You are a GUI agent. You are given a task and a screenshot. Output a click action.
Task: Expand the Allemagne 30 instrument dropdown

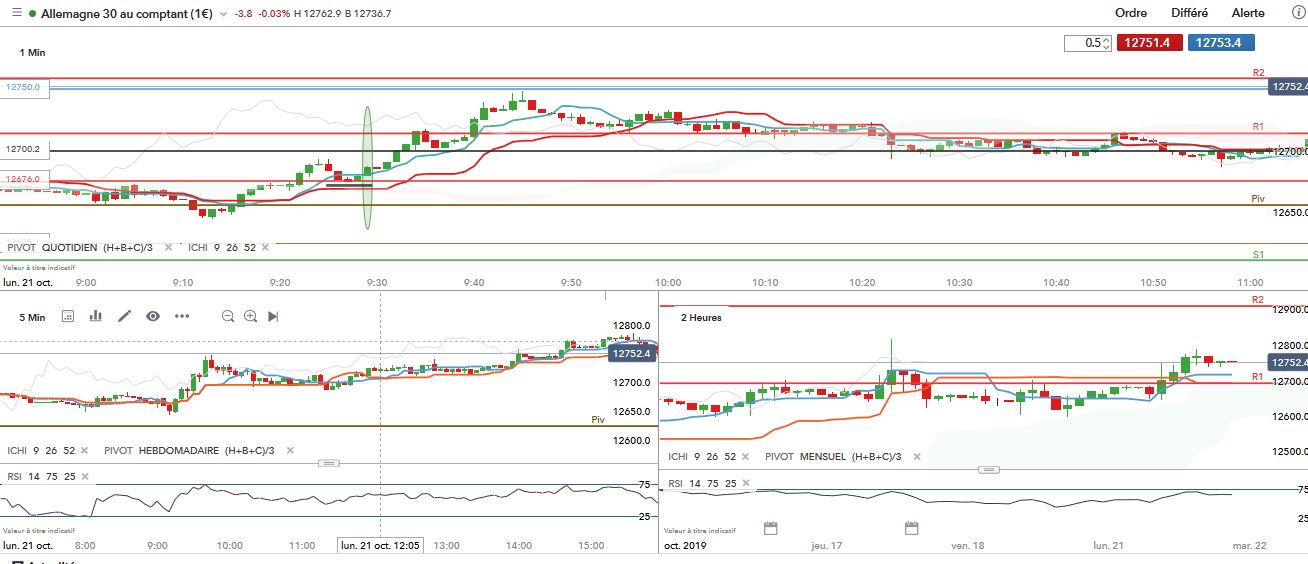[222, 14]
